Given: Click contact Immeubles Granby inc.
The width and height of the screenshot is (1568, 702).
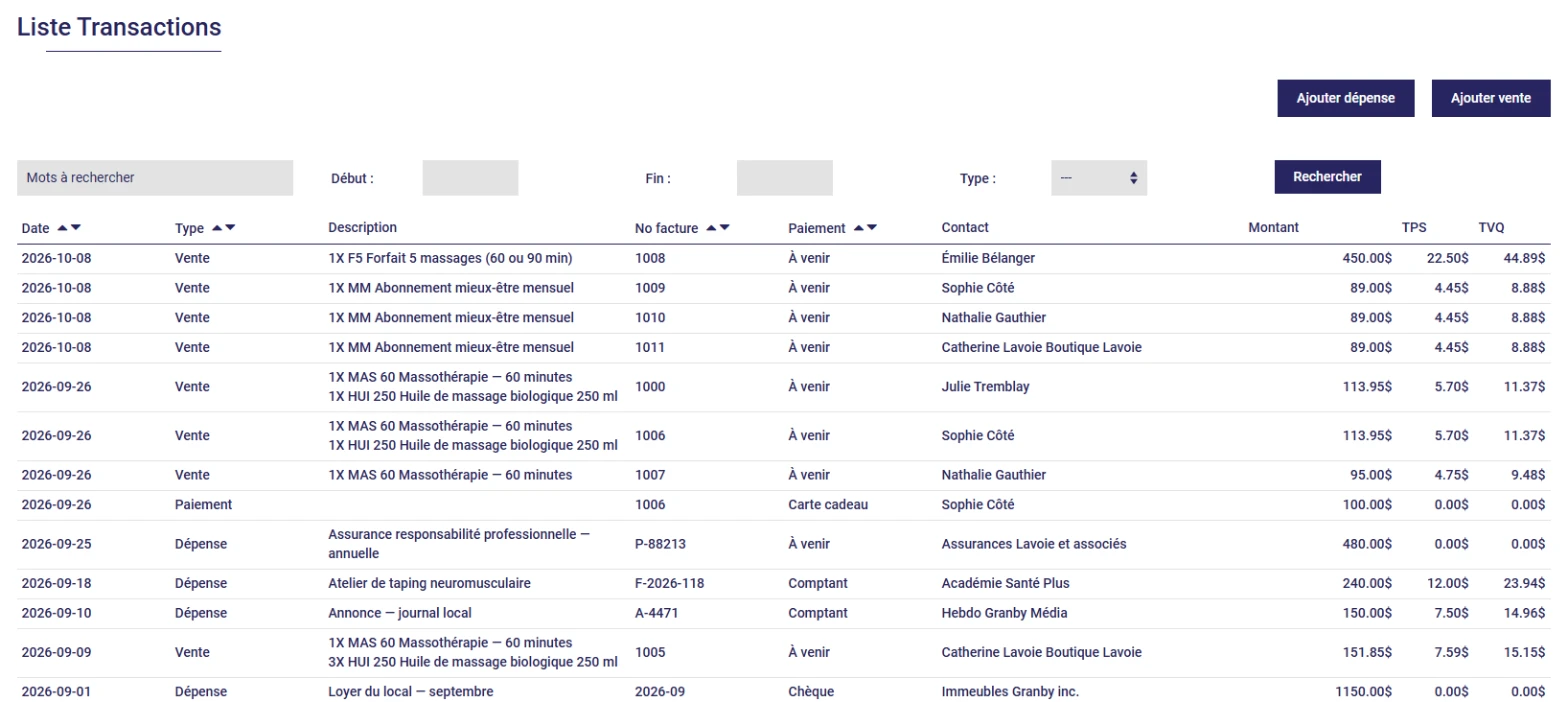Looking at the screenshot, I should 1010,692.
